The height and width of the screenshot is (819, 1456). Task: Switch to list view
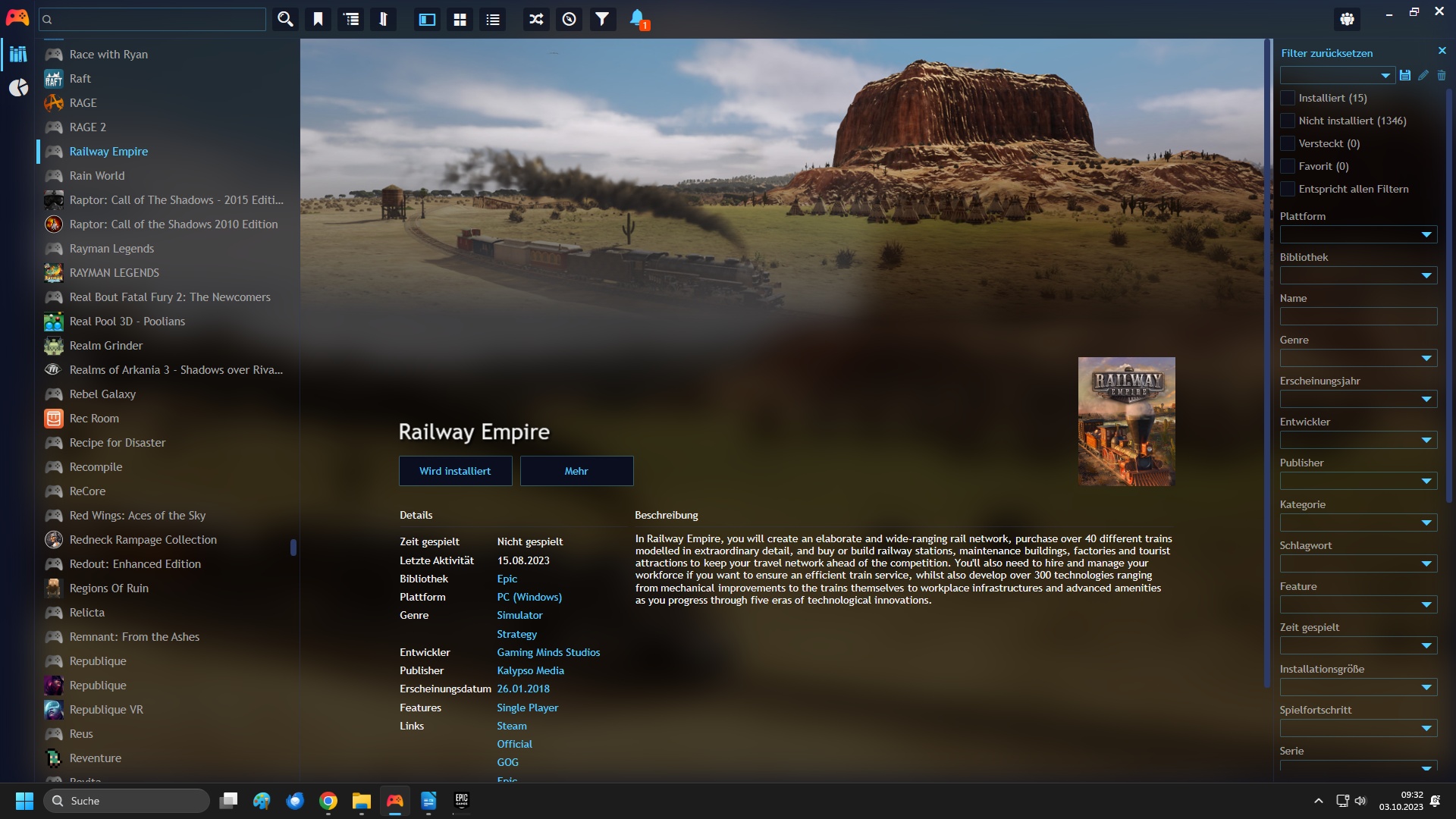(x=492, y=19)
